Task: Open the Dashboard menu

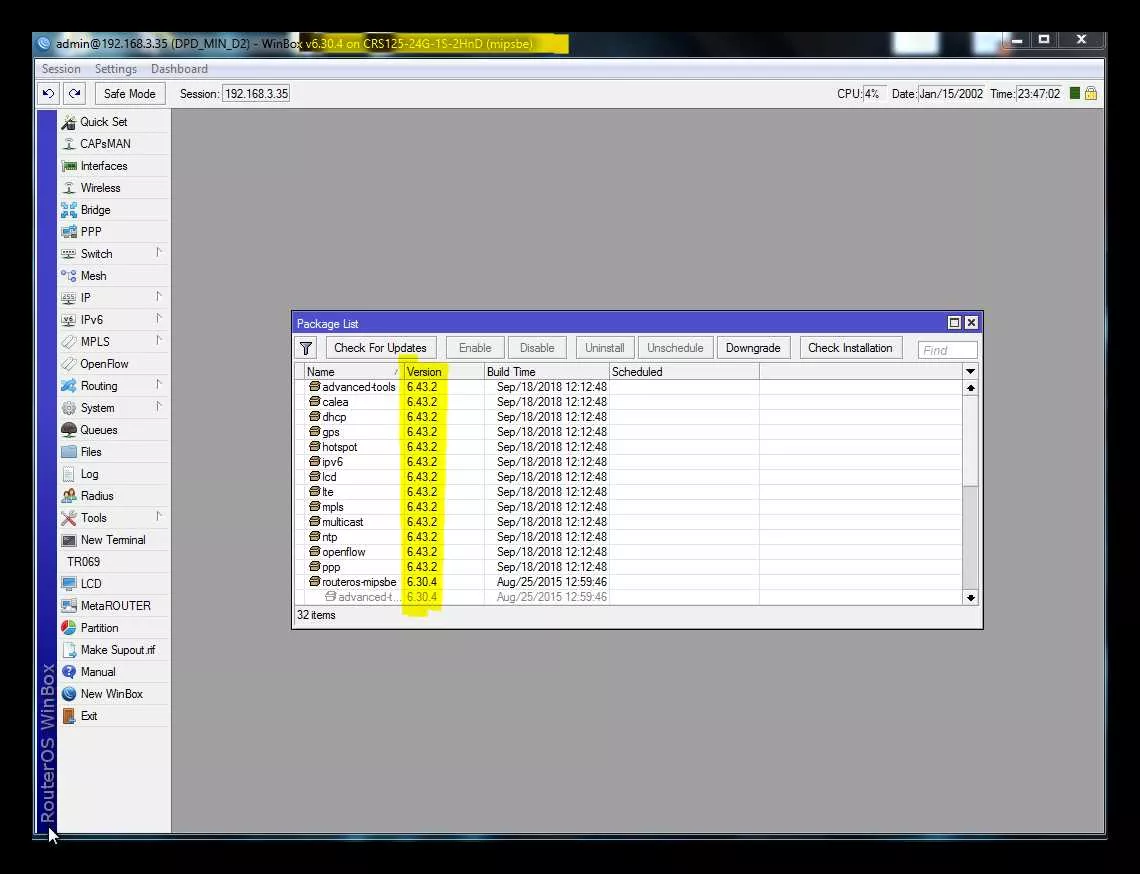Action: point(180,69)
